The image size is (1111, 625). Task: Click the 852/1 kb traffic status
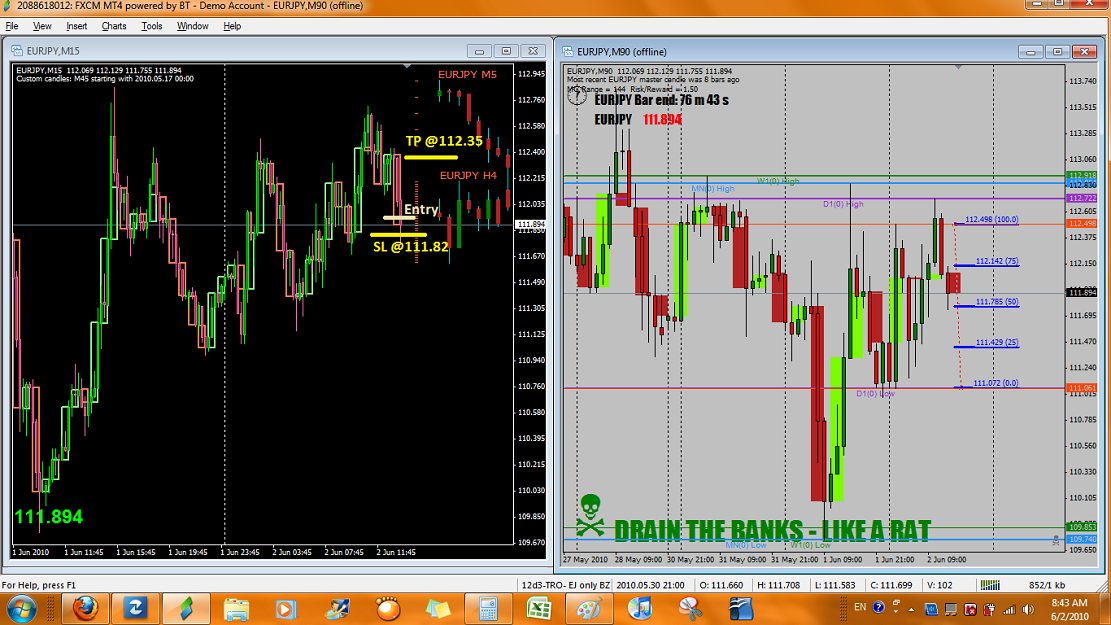[x=1047, y=585]
